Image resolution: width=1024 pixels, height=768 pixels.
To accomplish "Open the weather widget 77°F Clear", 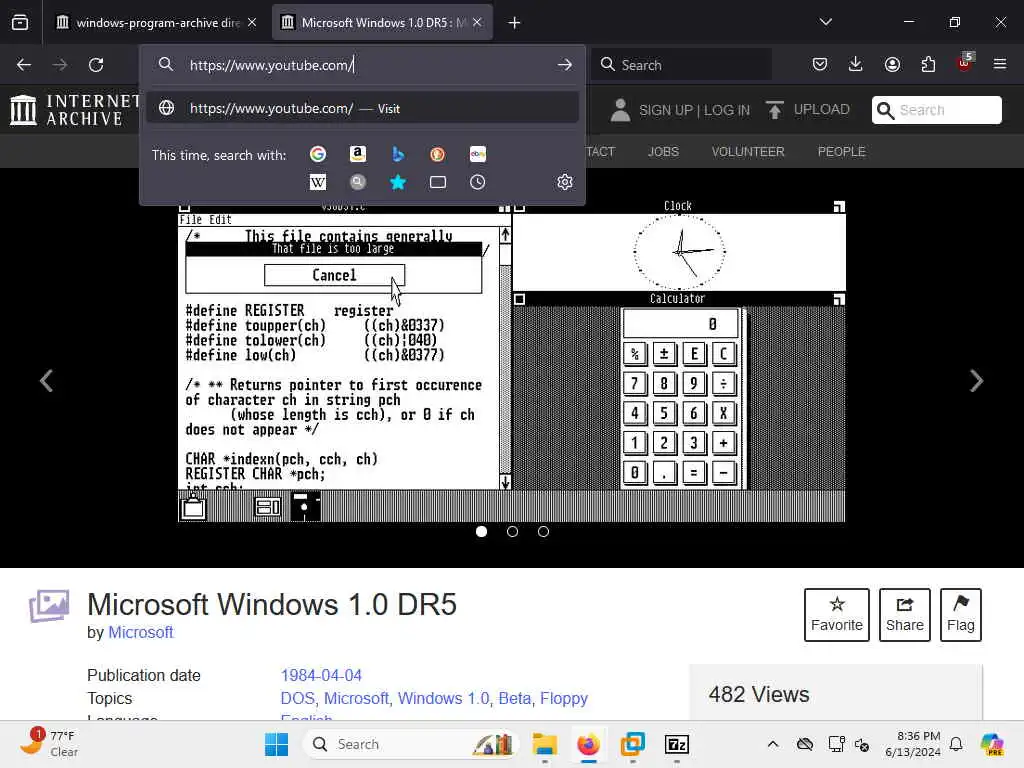I will pyautogui.click(x=49, y=743).
